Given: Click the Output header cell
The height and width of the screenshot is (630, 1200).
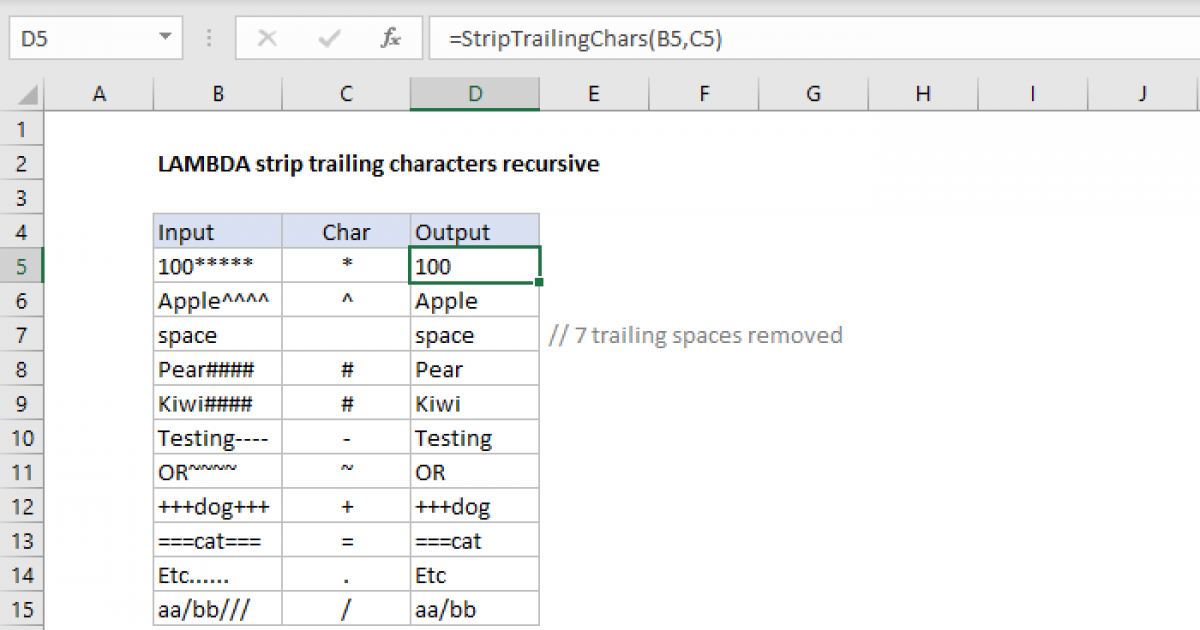Looking at the screenshot, I should pos(474,231).
